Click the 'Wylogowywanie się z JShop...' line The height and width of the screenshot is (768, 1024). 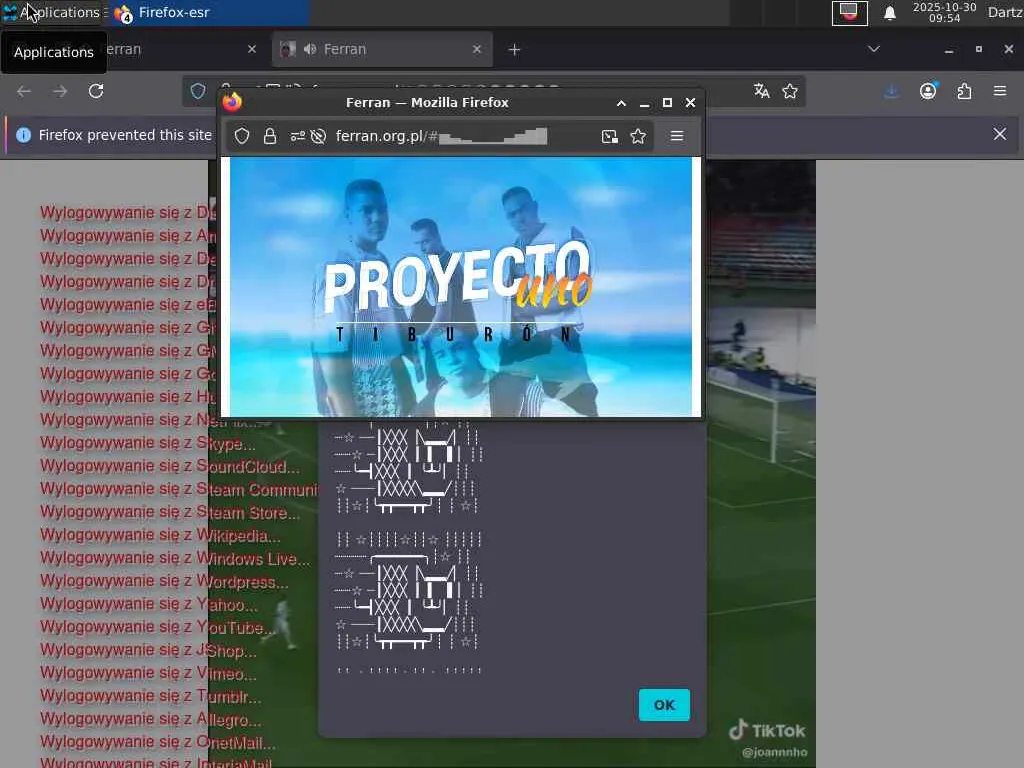(x=148, y=650)
